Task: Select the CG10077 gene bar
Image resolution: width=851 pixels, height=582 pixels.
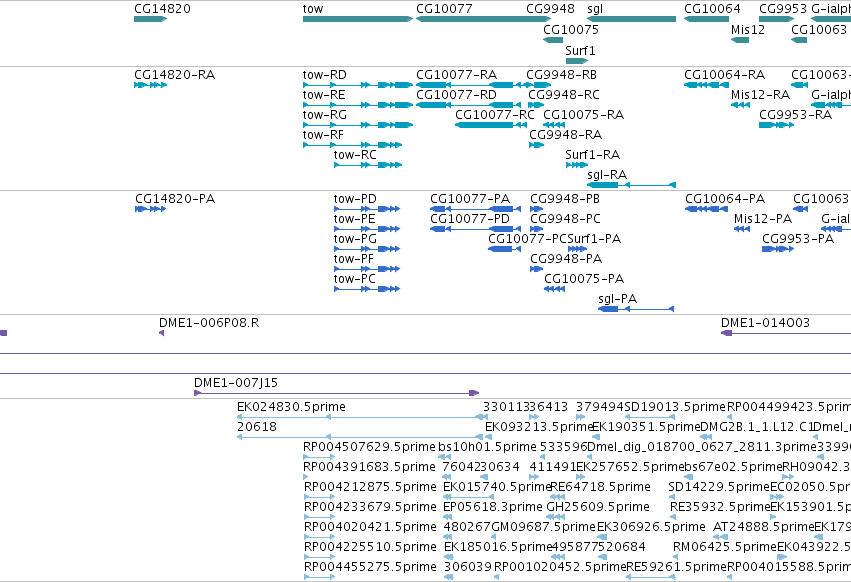Action: pos(484,19)
